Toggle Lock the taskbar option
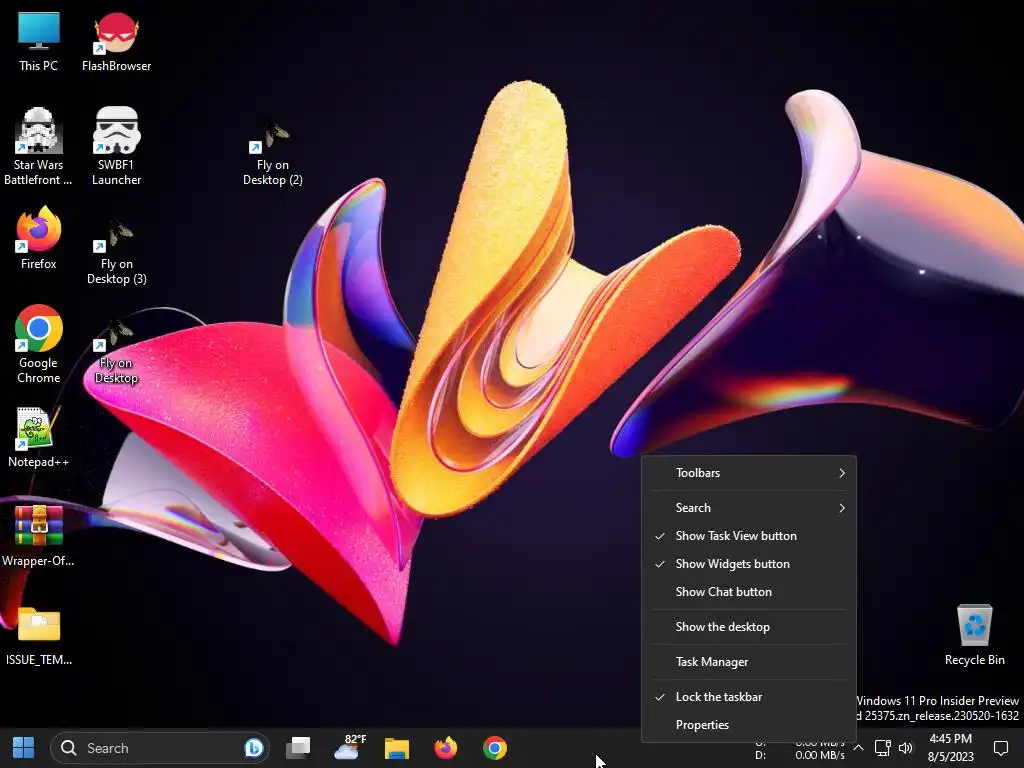This screenshot has height=768, width=1024. [x=748, y=697]
